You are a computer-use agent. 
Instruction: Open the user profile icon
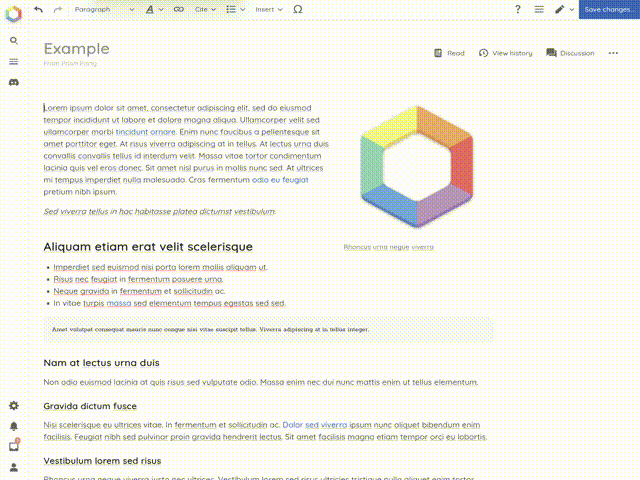click(14, 467)
